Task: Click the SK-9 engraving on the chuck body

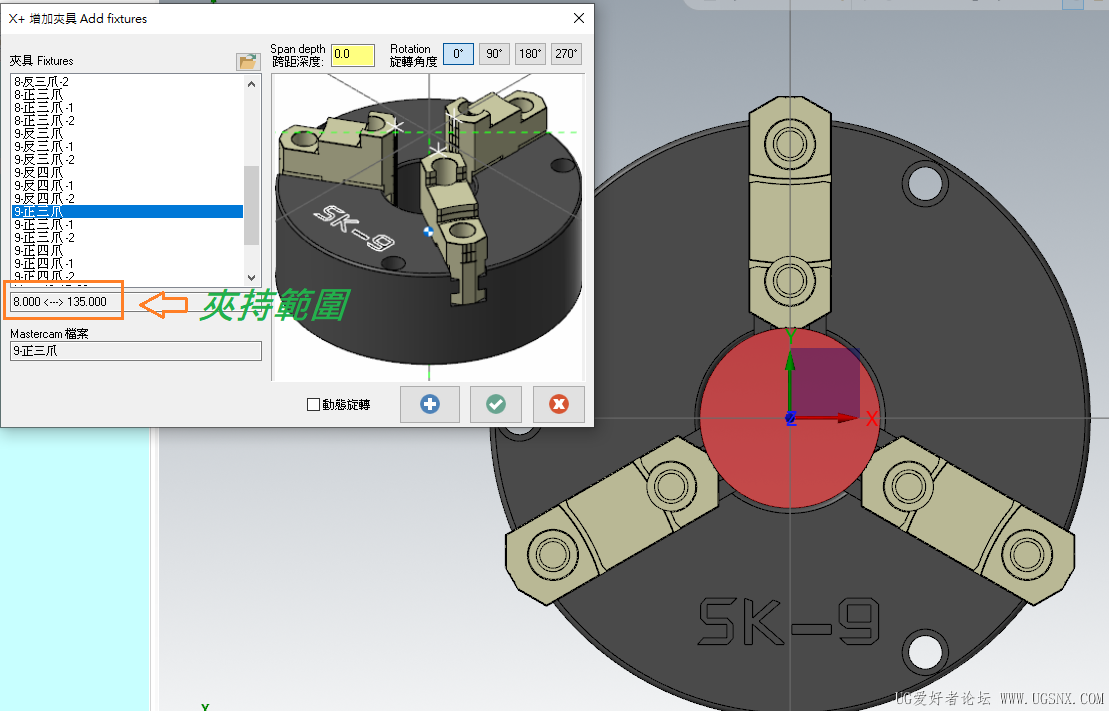Action: point(789,621)
